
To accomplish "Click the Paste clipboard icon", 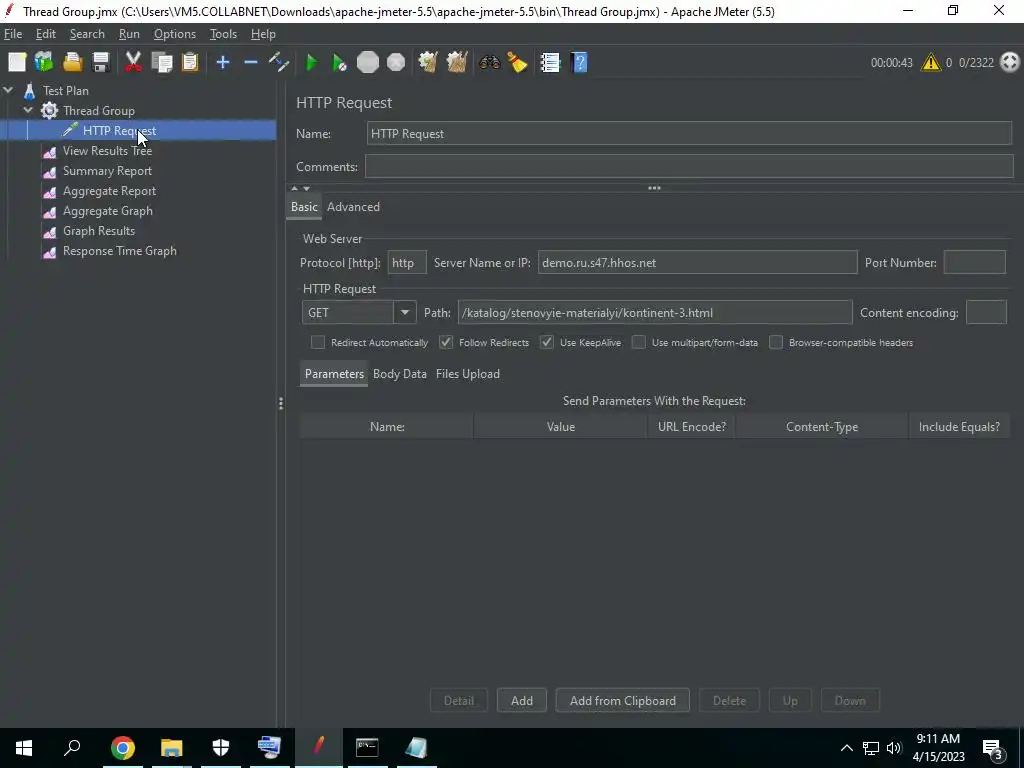I will pos(190,62).
